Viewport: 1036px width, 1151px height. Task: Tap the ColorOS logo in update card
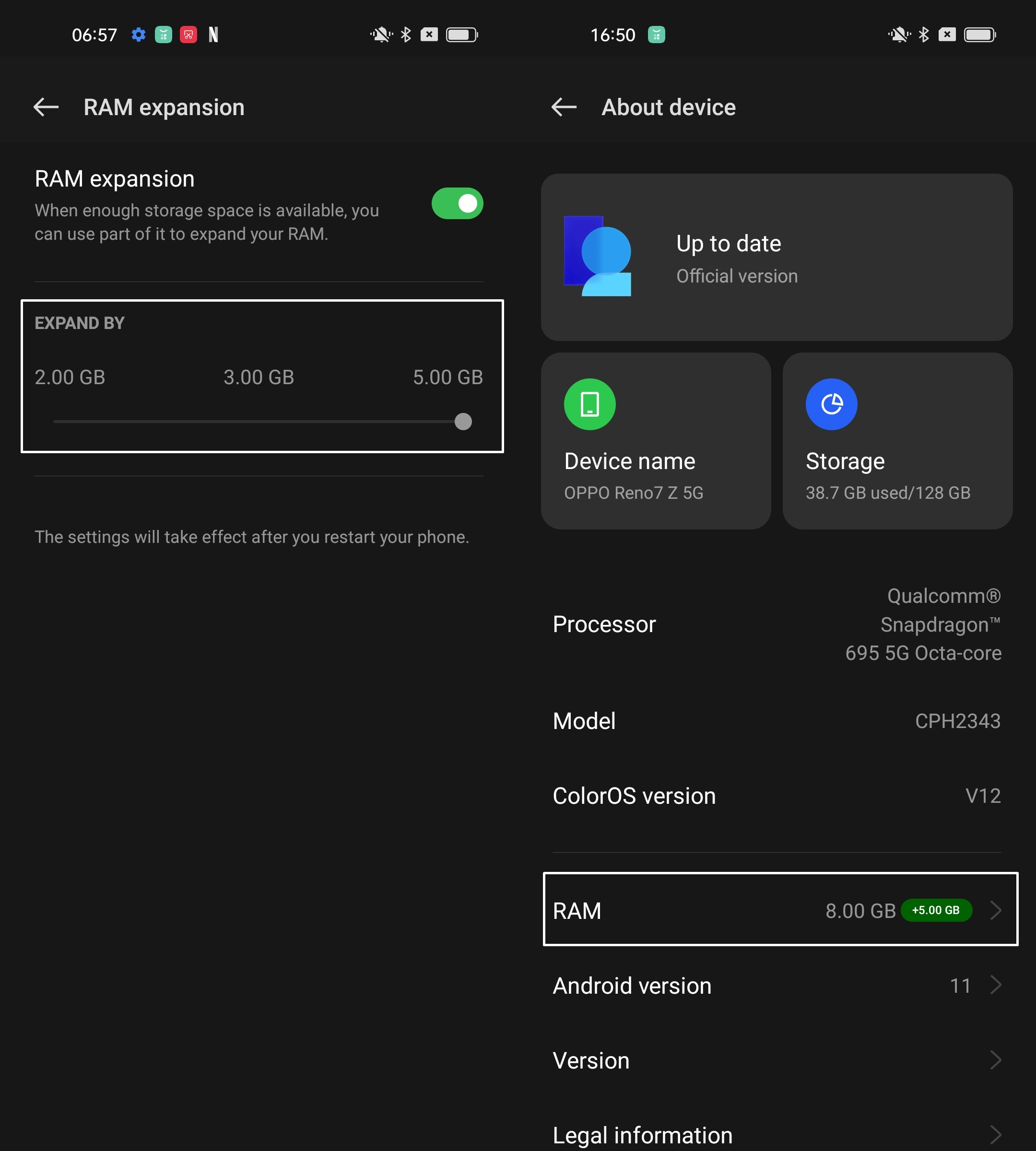pyautogui.click(x=598, y=256)
